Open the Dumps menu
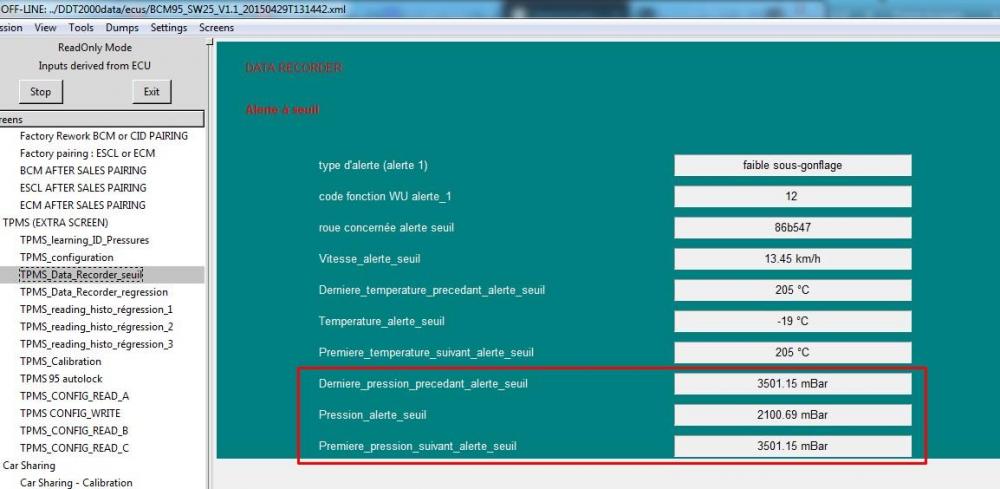Screen dimensions: 1000x489 tap(122, 27)
